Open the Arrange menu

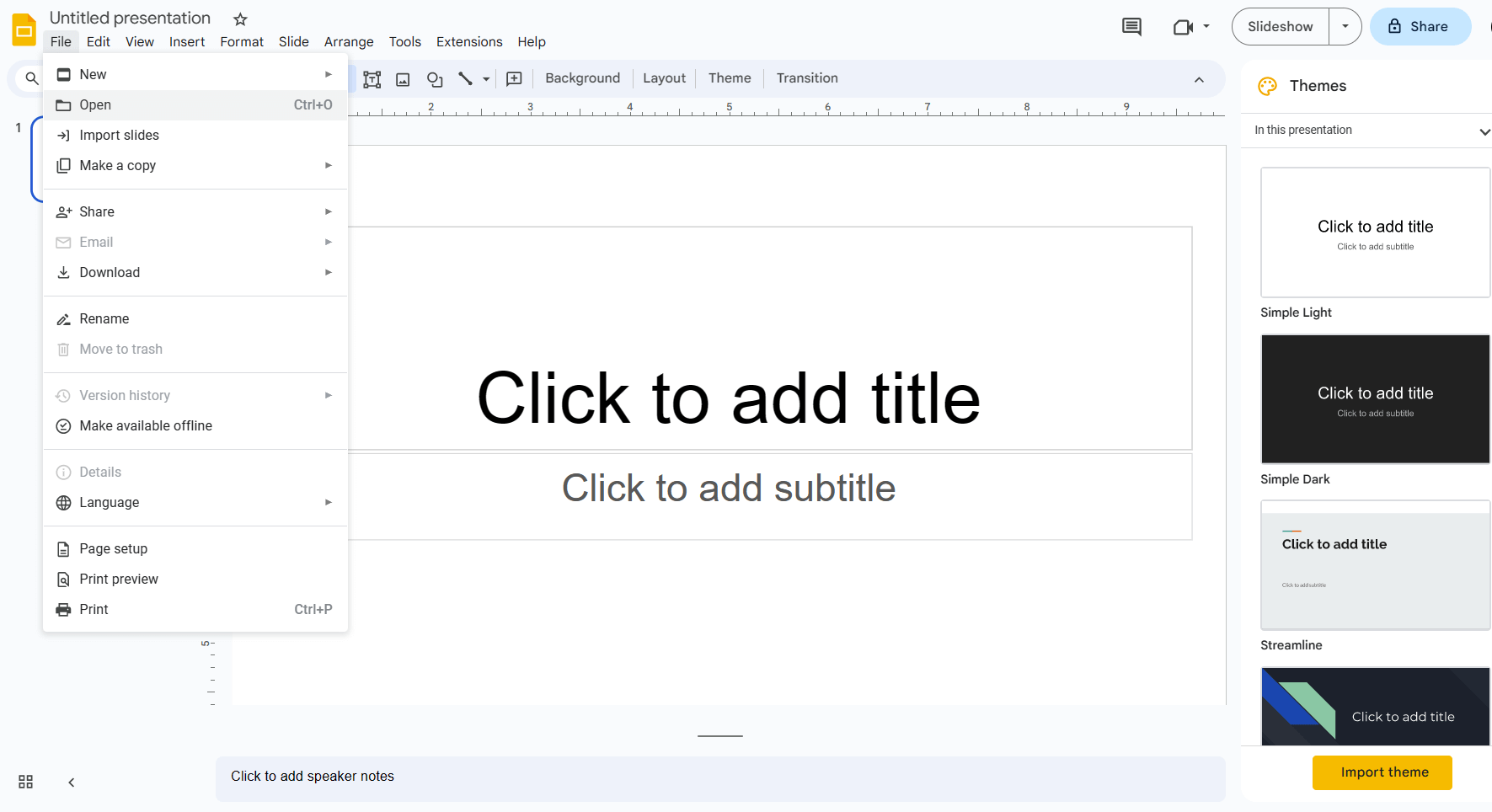(x=349, y=42)
